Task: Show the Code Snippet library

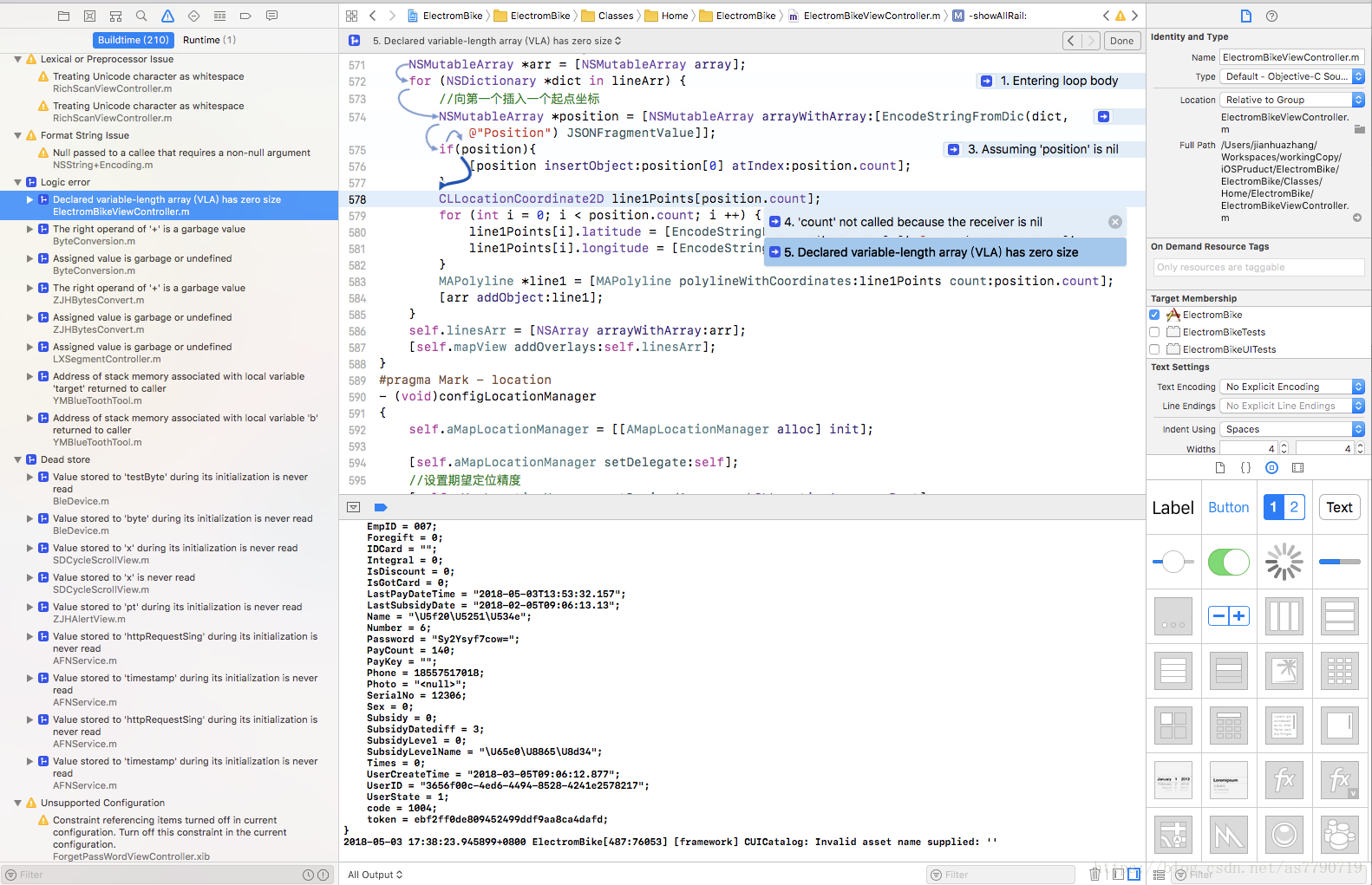Action: [1245, 467]
